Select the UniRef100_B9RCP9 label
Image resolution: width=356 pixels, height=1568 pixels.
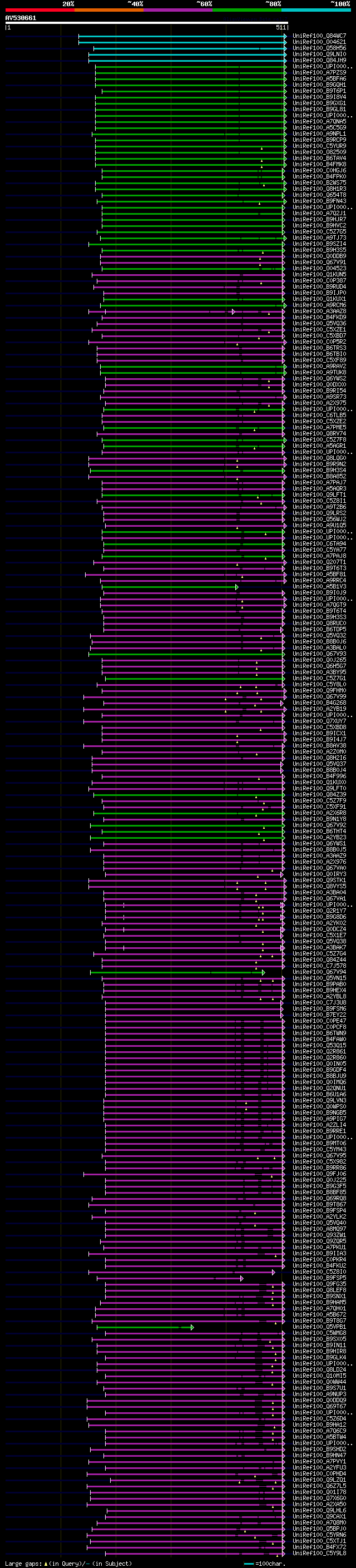click(319, 140)
